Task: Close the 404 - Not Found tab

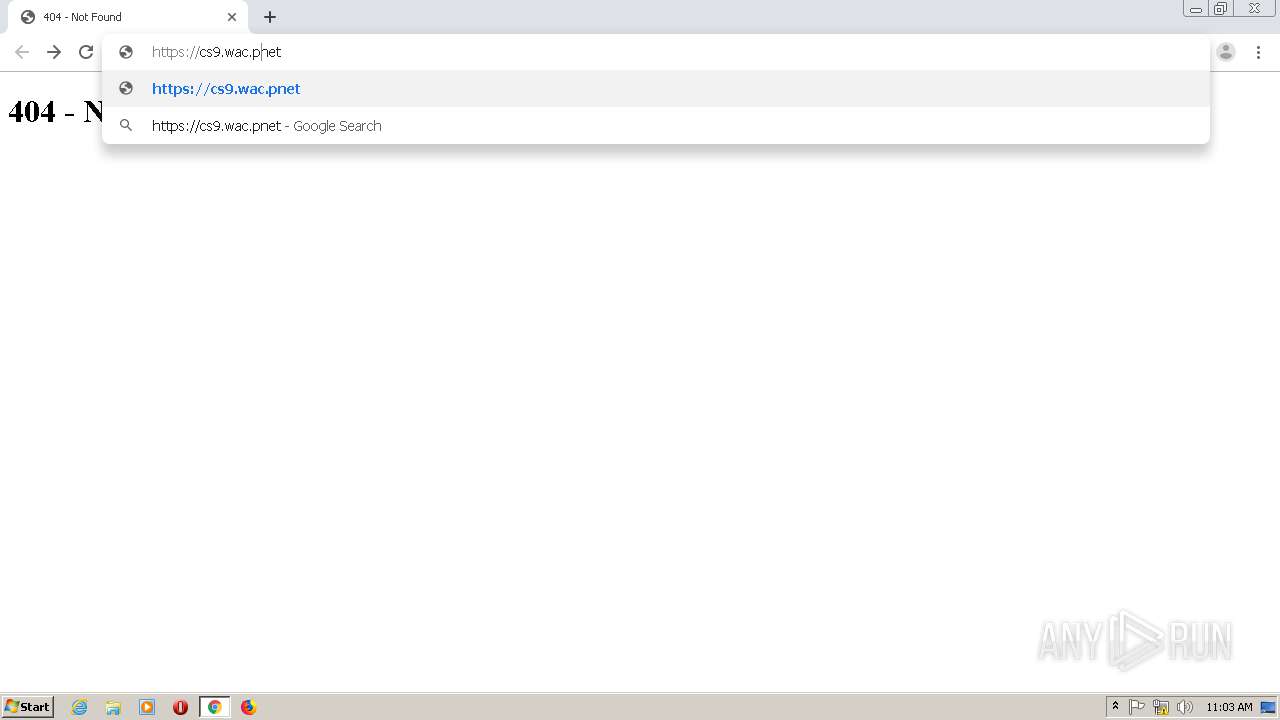Action: pos(232,17)
